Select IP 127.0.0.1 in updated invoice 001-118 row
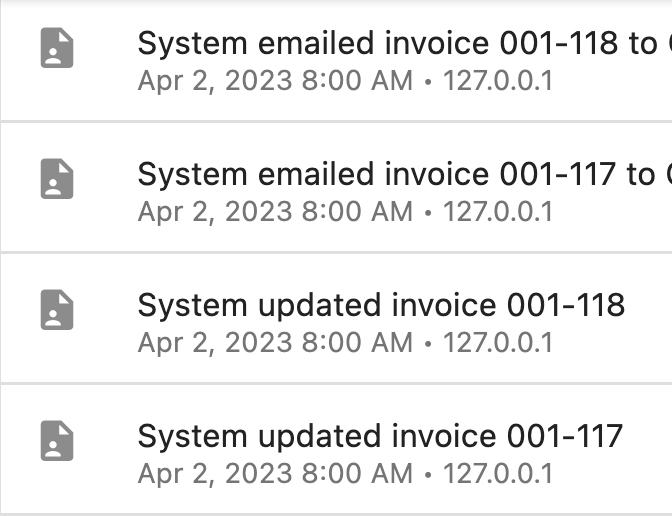Viewport: 672px width, 516px height. (x=498, y=343)
